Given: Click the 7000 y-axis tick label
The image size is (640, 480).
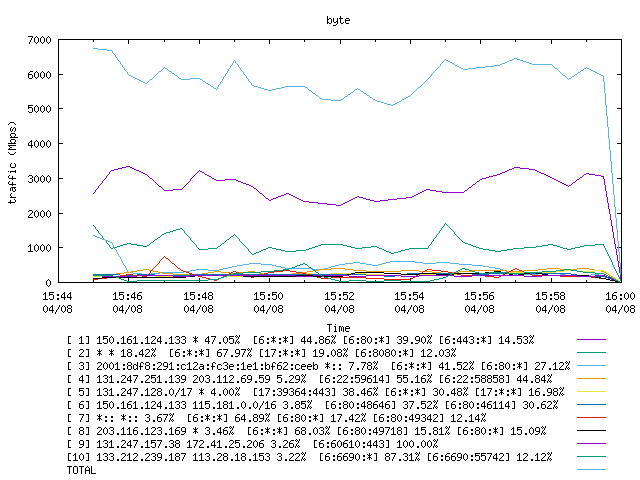Looking at the screenshot, I should pos(39,40).
